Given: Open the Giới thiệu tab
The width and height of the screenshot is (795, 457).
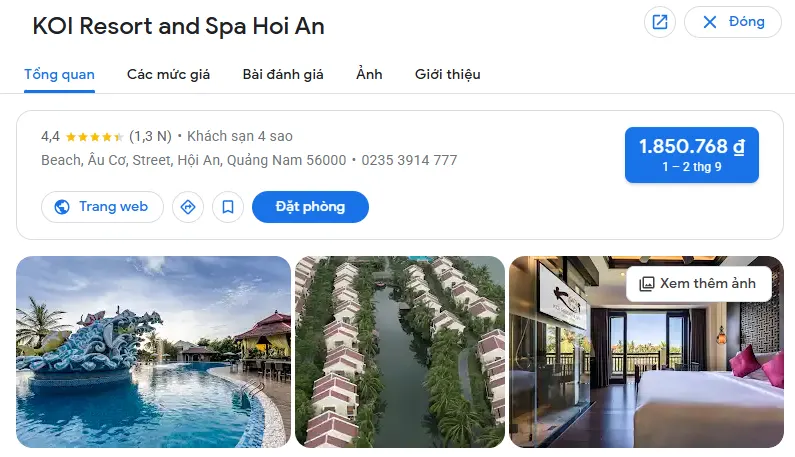Looking at the screenshot, I should (448, 75).
